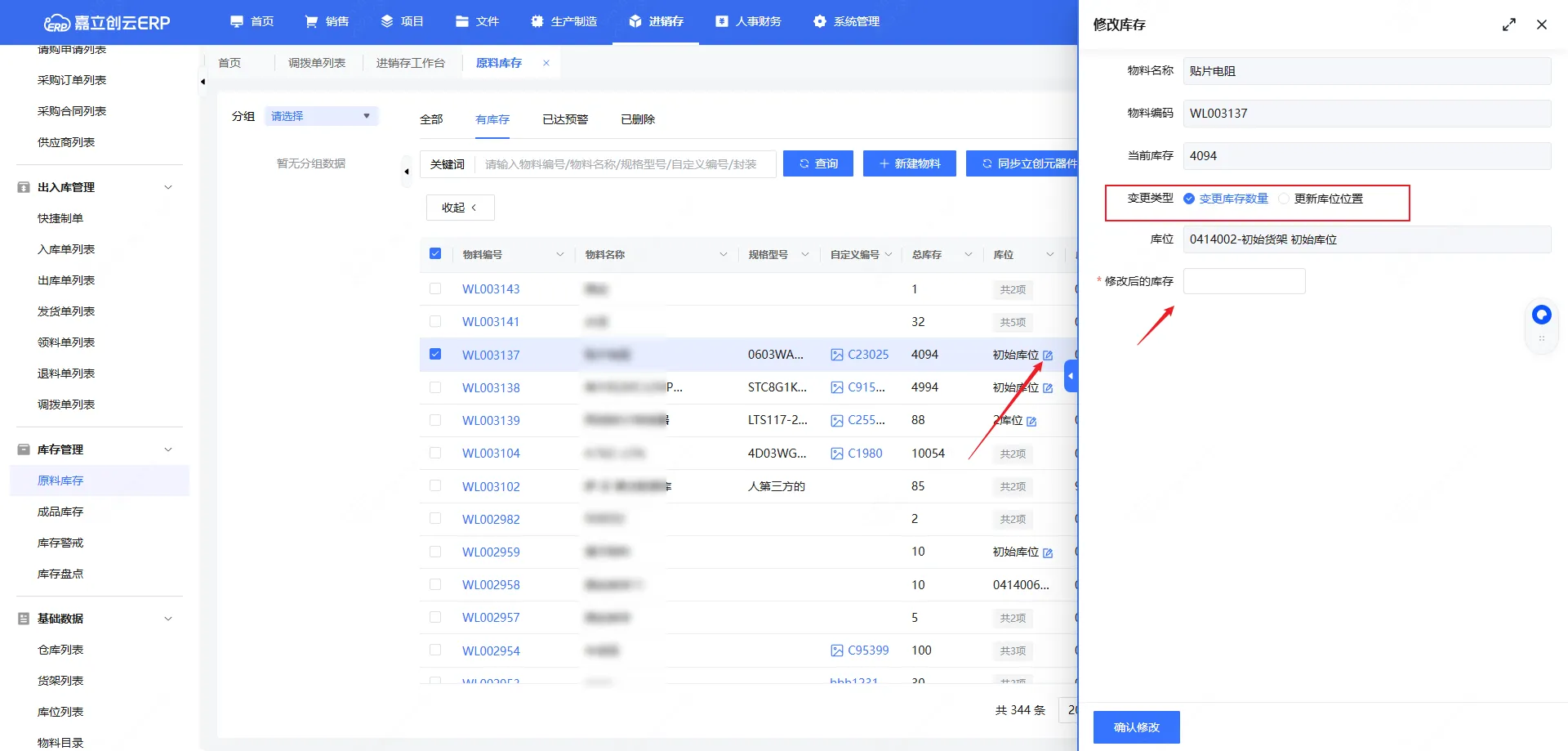
Task: Click edit icon beside WL003138 location
Action: coord(1048,388)
